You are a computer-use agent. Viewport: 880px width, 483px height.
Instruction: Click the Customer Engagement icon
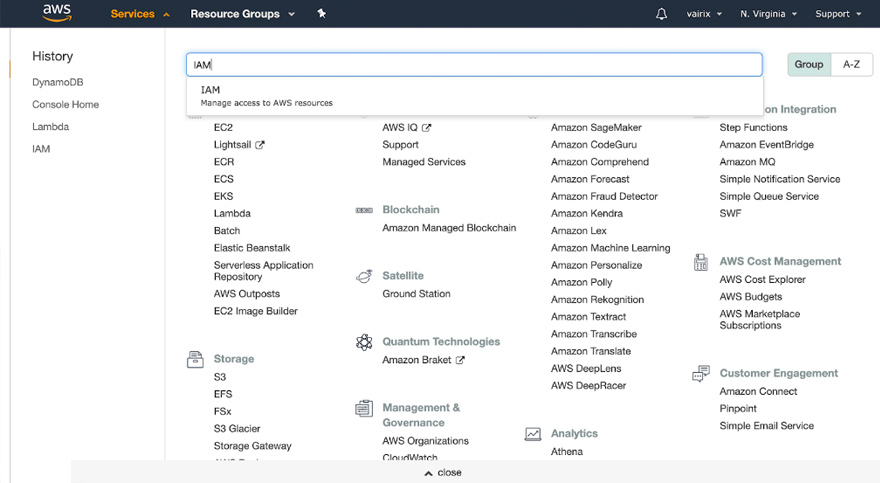[x=701, y=374]
